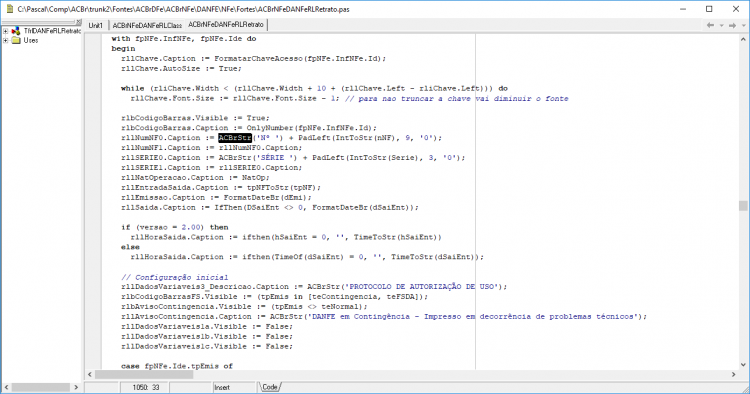Click the 'rlbAvisoContingencia.Visible' line
This screenshot has height=394, width=750.
244,306
